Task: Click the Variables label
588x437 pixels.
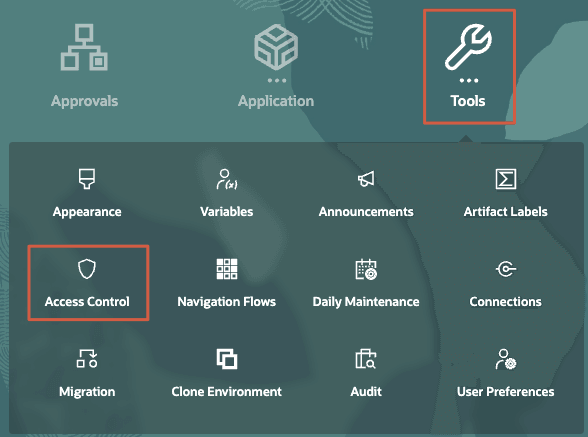Action: point(227,212)
